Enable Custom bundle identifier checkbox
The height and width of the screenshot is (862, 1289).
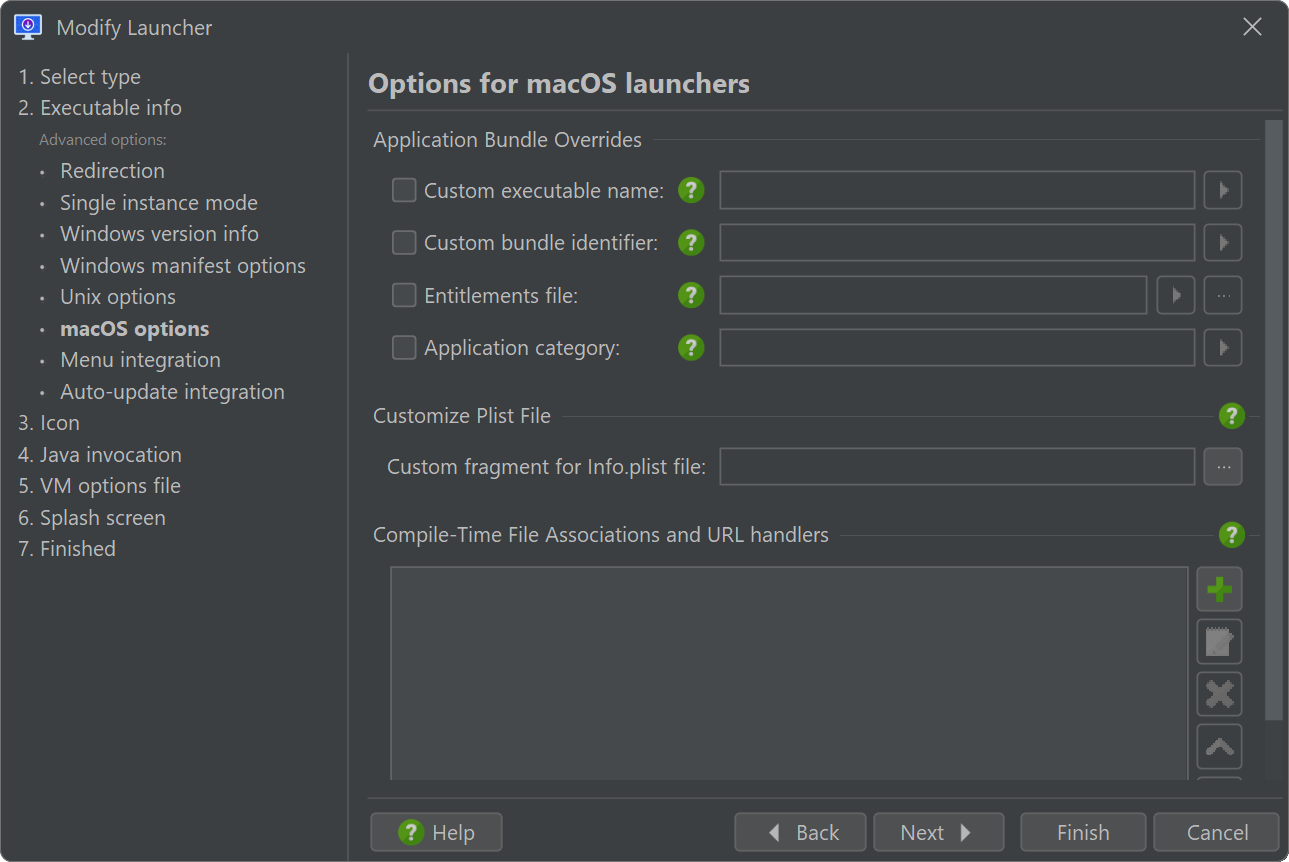[404, 242]
